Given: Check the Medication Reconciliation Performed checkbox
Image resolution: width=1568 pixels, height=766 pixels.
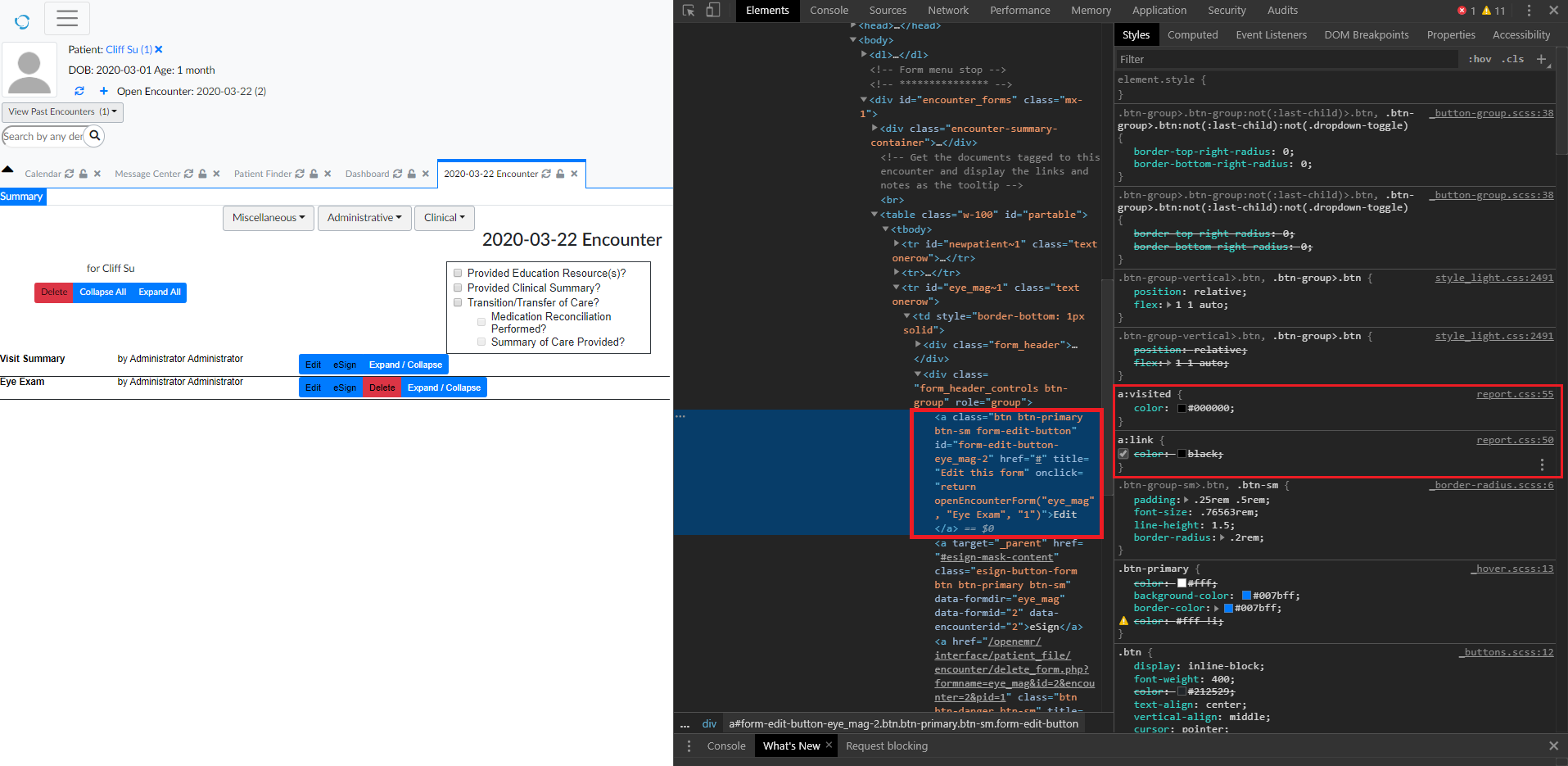Looking at the screenshot, I should 481,321.
